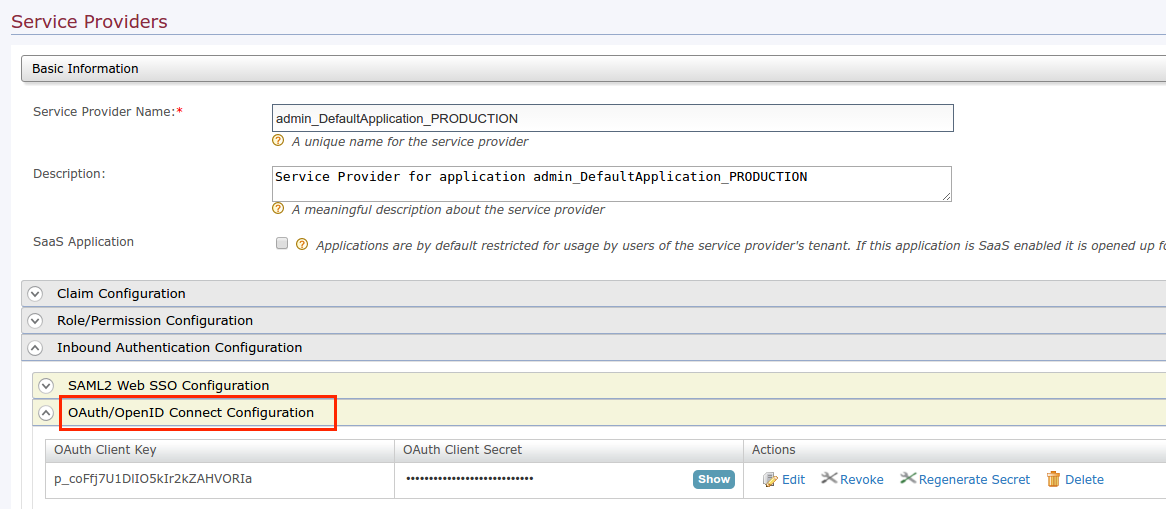Expand the Claim Configuration section
Viewport: 1166px width, 509px height.
pyautogui.click(x=36, y=294)
